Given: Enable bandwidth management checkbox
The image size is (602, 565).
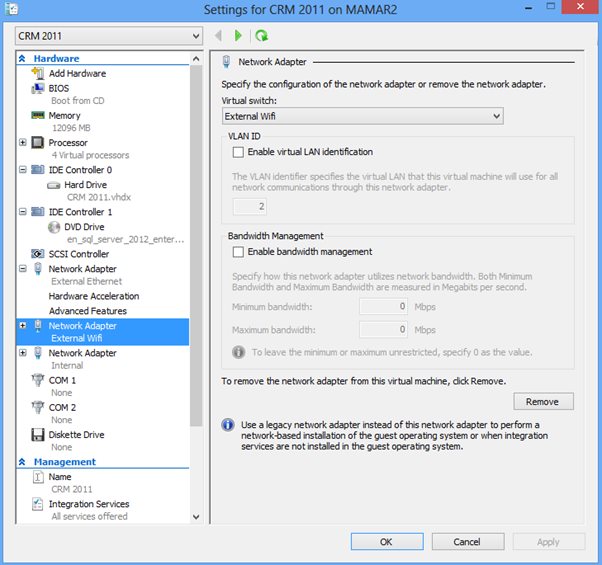Looking at the screenshot, I should (x=238, y=252).
